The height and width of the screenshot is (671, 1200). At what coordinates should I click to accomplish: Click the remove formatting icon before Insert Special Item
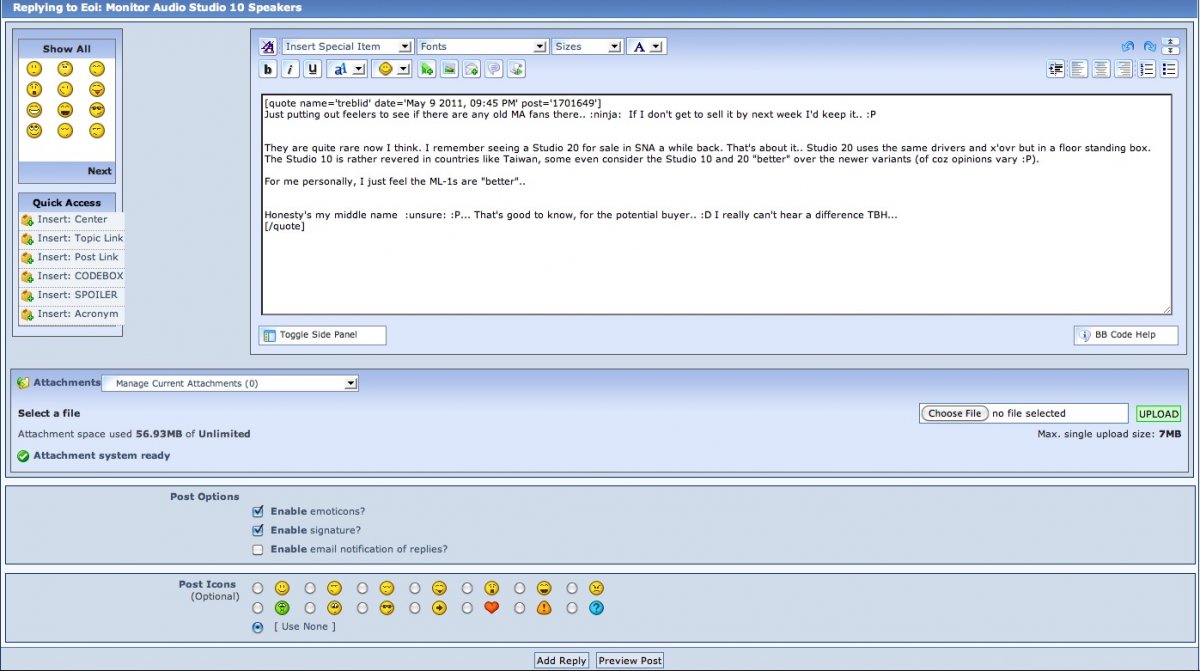click(268, 46)
